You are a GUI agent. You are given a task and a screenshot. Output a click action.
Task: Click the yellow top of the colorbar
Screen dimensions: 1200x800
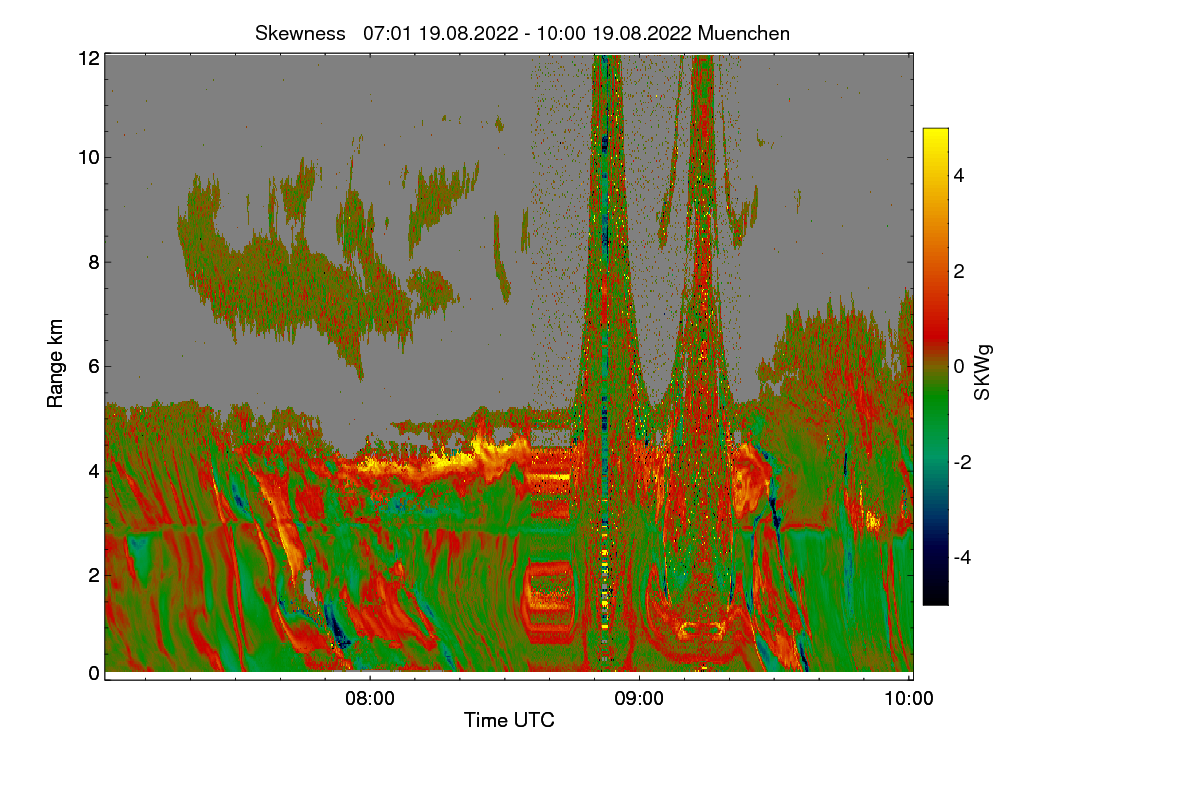tap(935, 137)
